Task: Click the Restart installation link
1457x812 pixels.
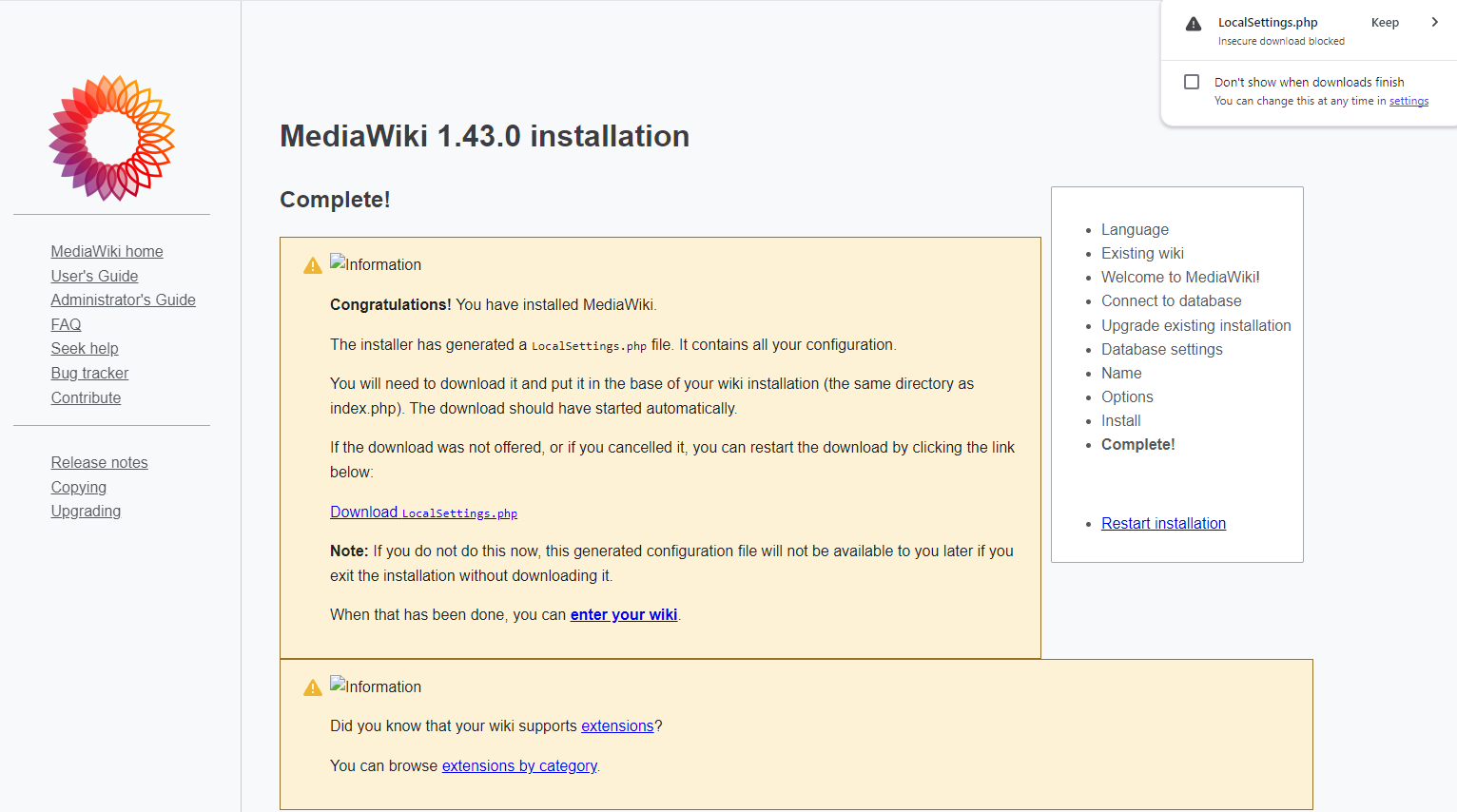Action: click(x=1163, y=523)
